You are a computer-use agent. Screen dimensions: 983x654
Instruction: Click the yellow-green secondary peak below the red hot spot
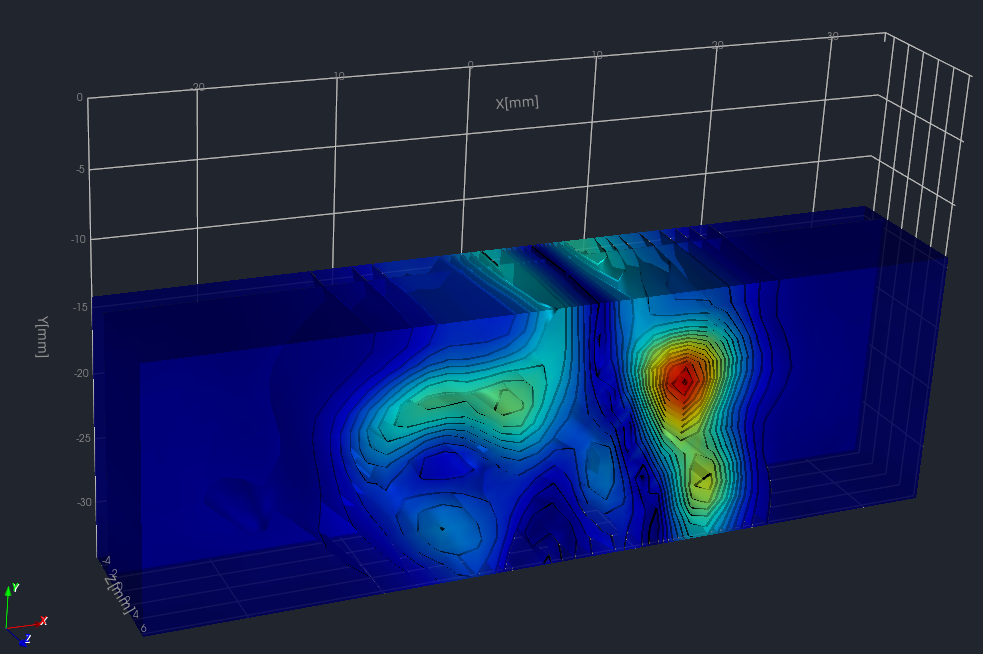(704, 481)
